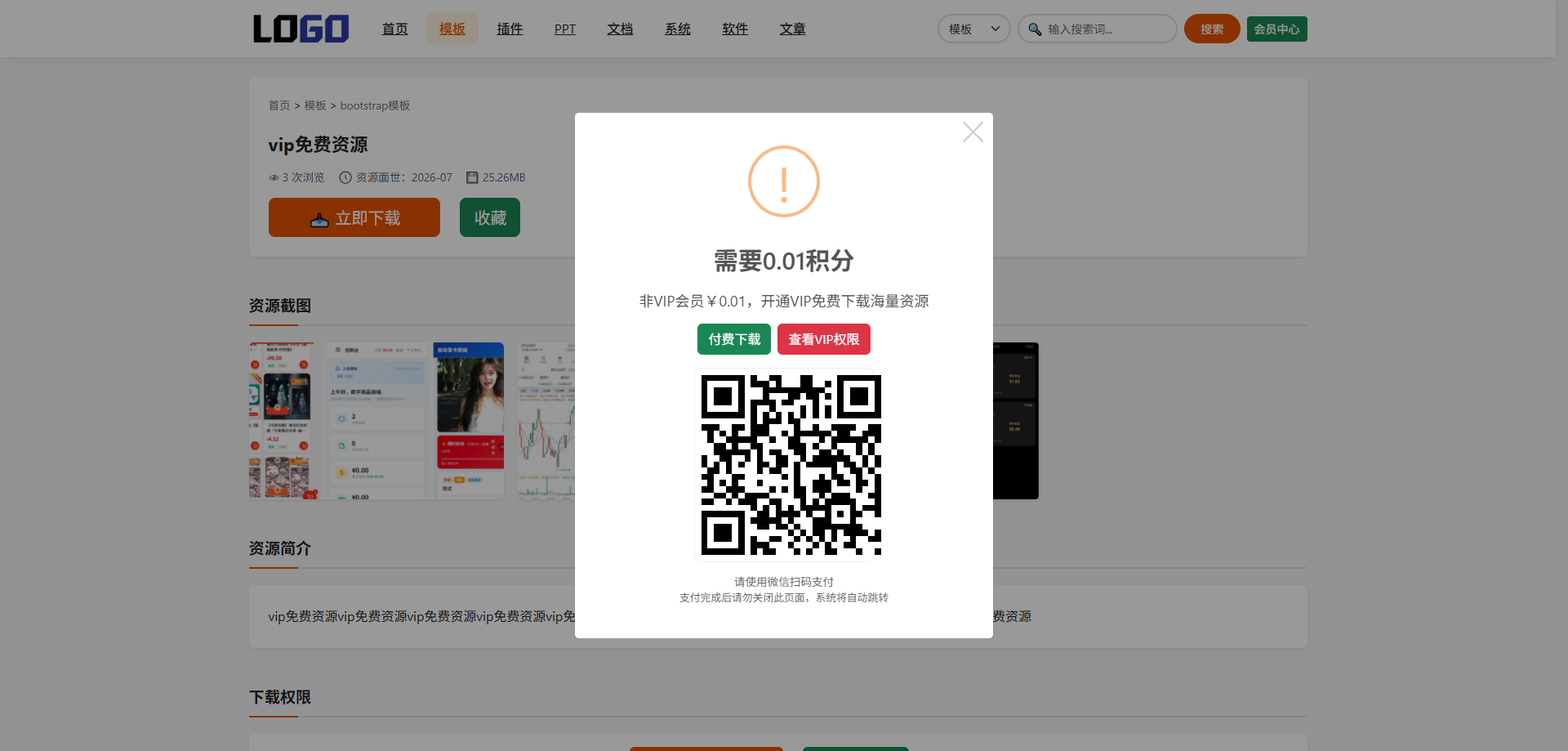Click the 资源截图 section heading
The height and width of the screenshot is (751, 1568).
280,306
